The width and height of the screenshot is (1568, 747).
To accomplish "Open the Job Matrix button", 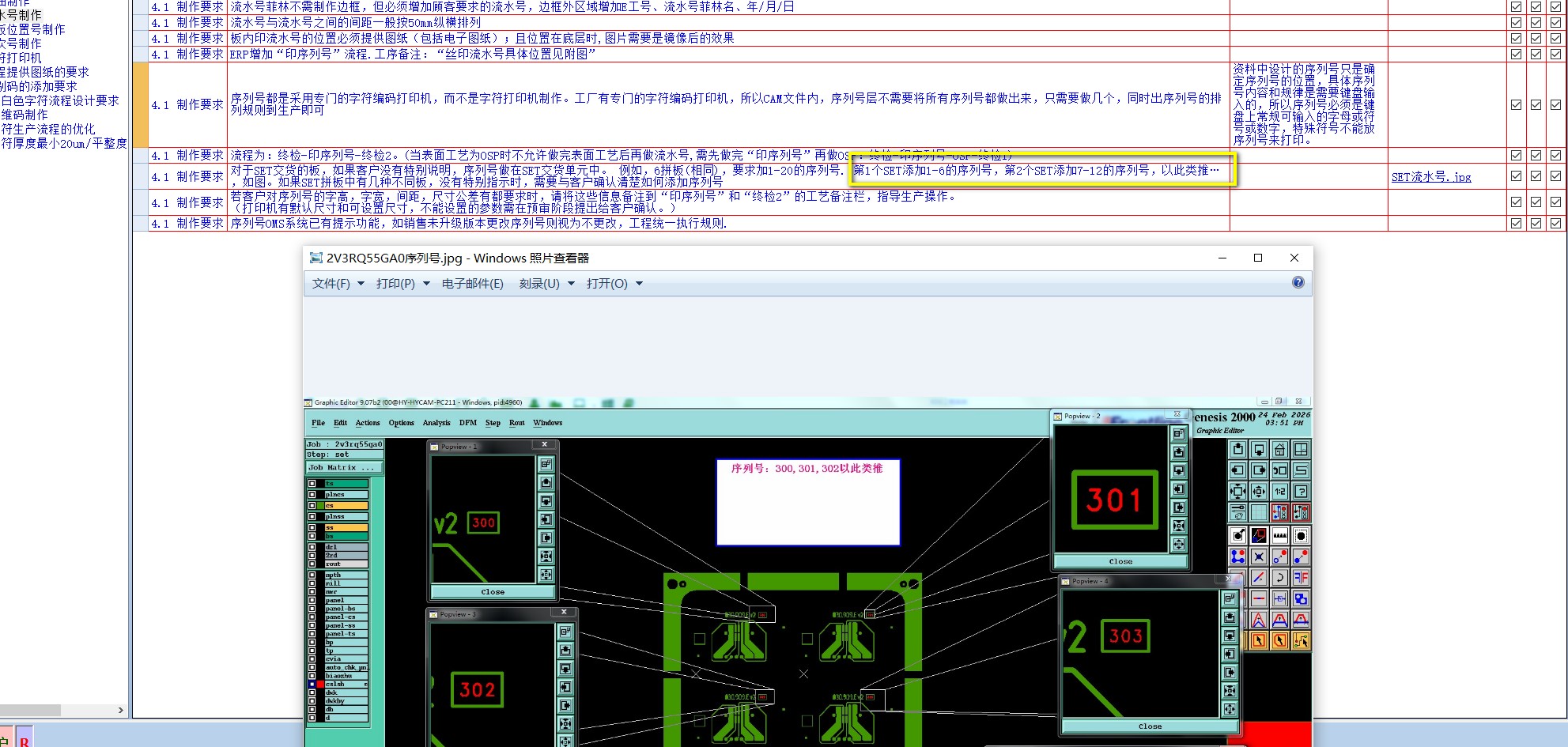I will pyautogui.click(x=344, y=467).
